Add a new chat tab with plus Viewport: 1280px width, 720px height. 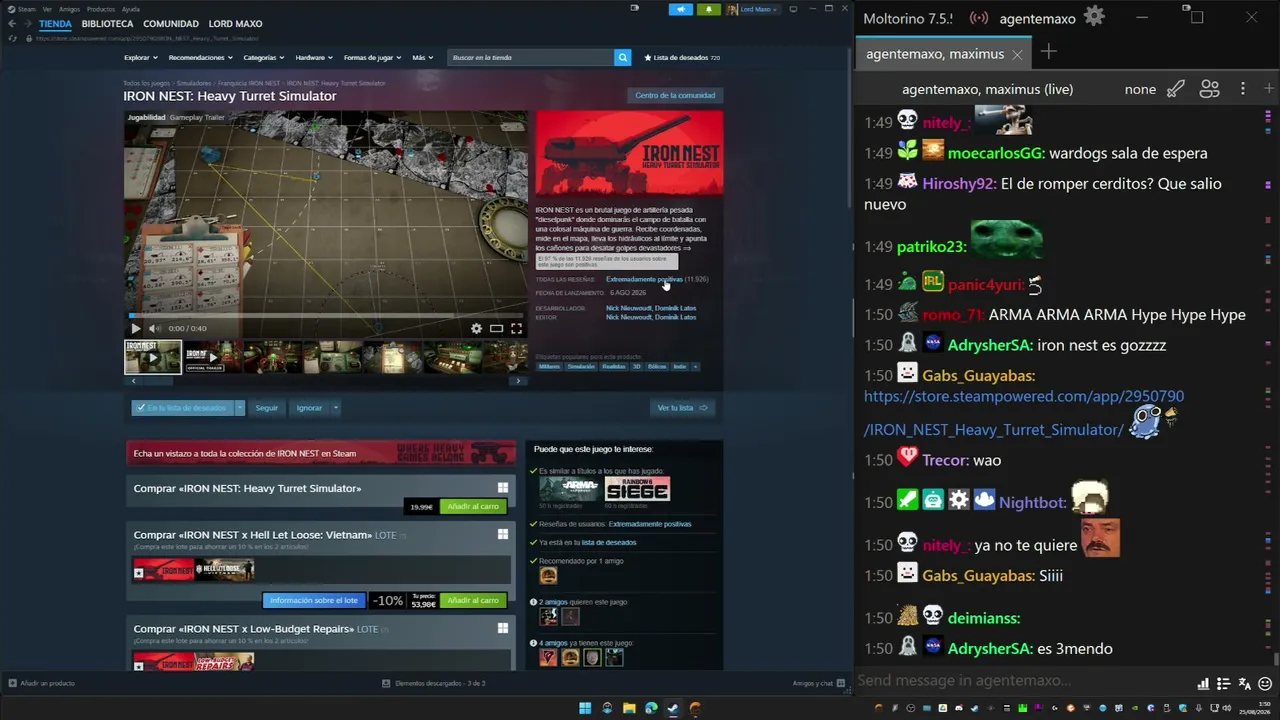(x=1048, y=52)
